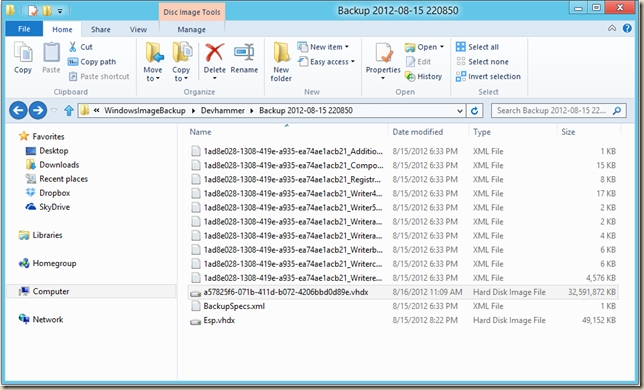The height and width of the screenshot is (390, 644).
Task: Create a New folder from the ribbon
Action: pos(281,62)
